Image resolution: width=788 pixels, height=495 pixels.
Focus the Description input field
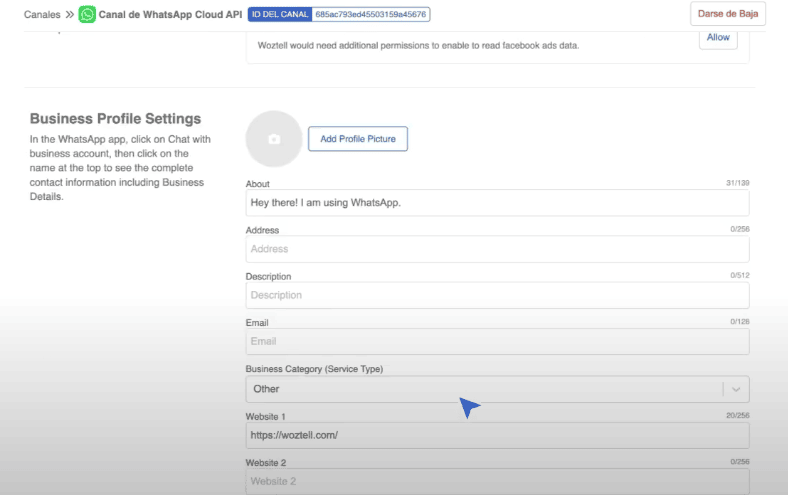pyautogui.click(x=497, y=295)
